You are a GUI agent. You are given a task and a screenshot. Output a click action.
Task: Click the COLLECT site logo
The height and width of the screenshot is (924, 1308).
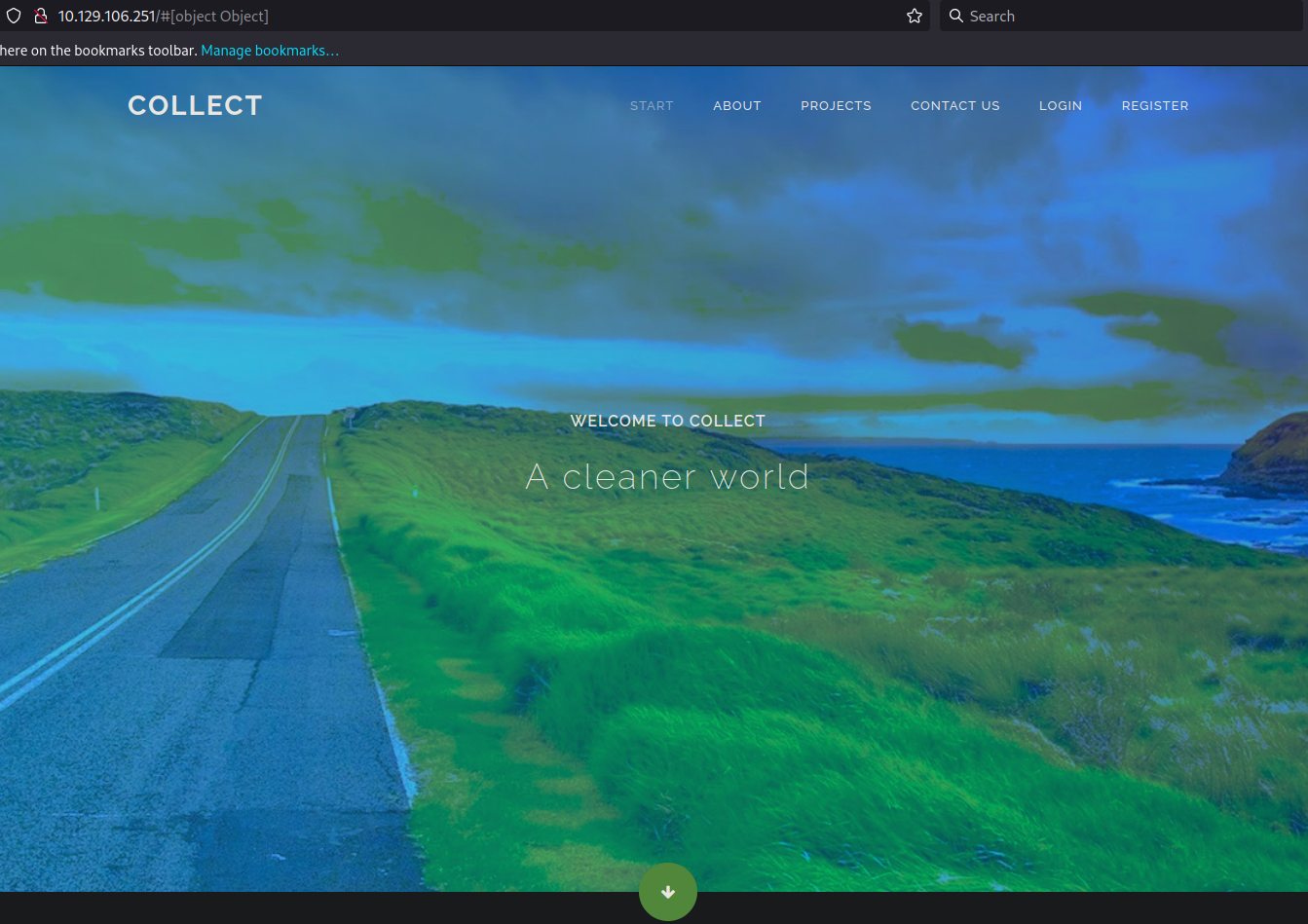[x=195, y=105]
